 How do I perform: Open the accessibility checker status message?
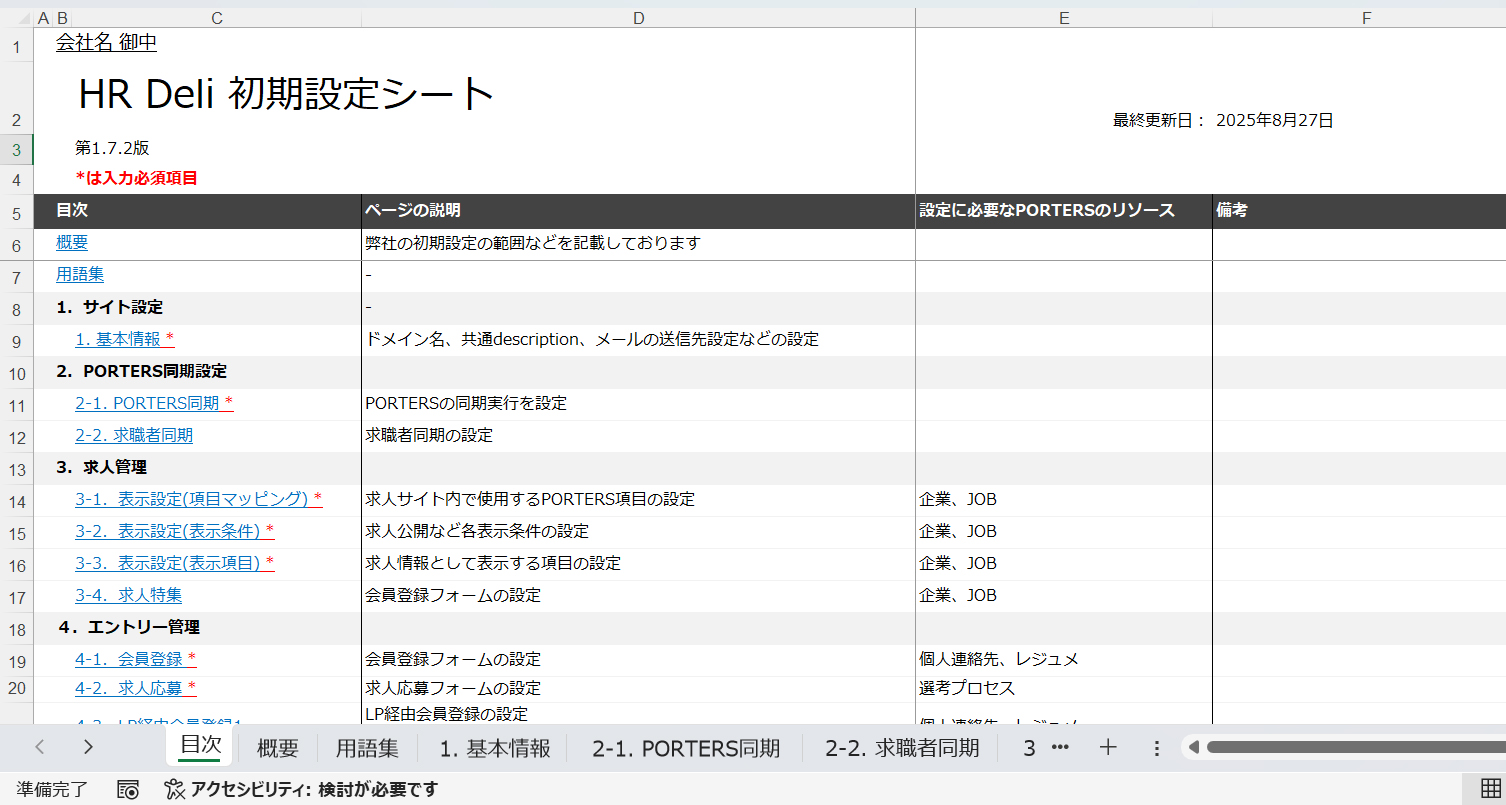(x=301, y=789)
